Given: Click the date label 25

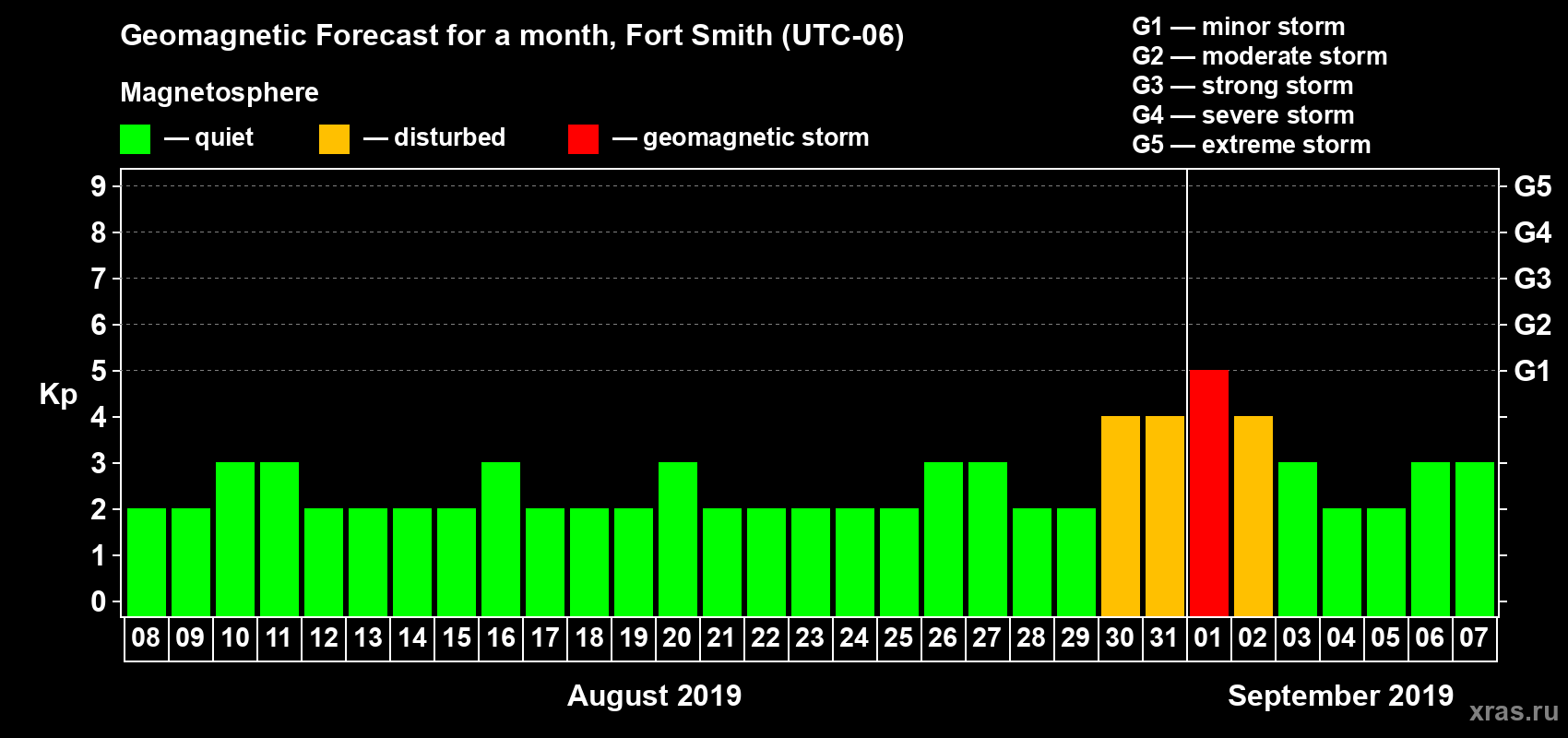Looking at the screenshot, I should (898, 637).
